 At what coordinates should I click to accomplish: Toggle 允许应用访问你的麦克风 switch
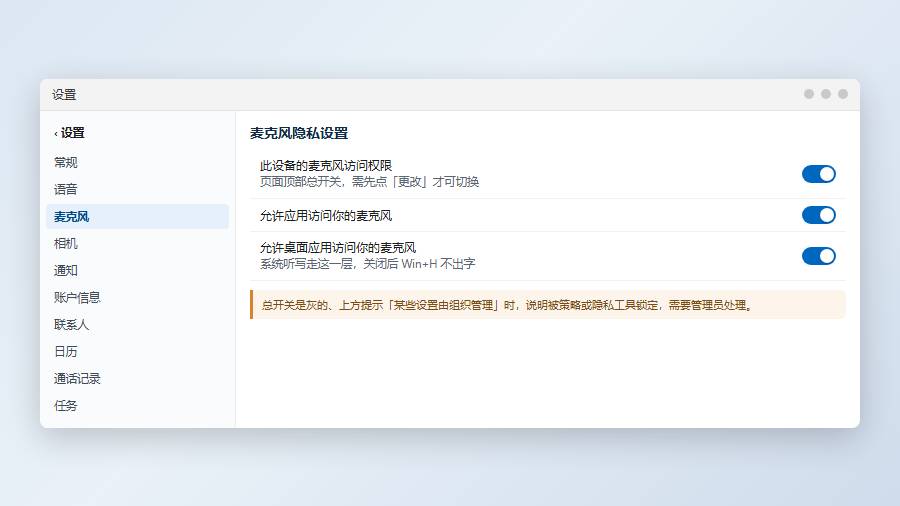(818, 215)
